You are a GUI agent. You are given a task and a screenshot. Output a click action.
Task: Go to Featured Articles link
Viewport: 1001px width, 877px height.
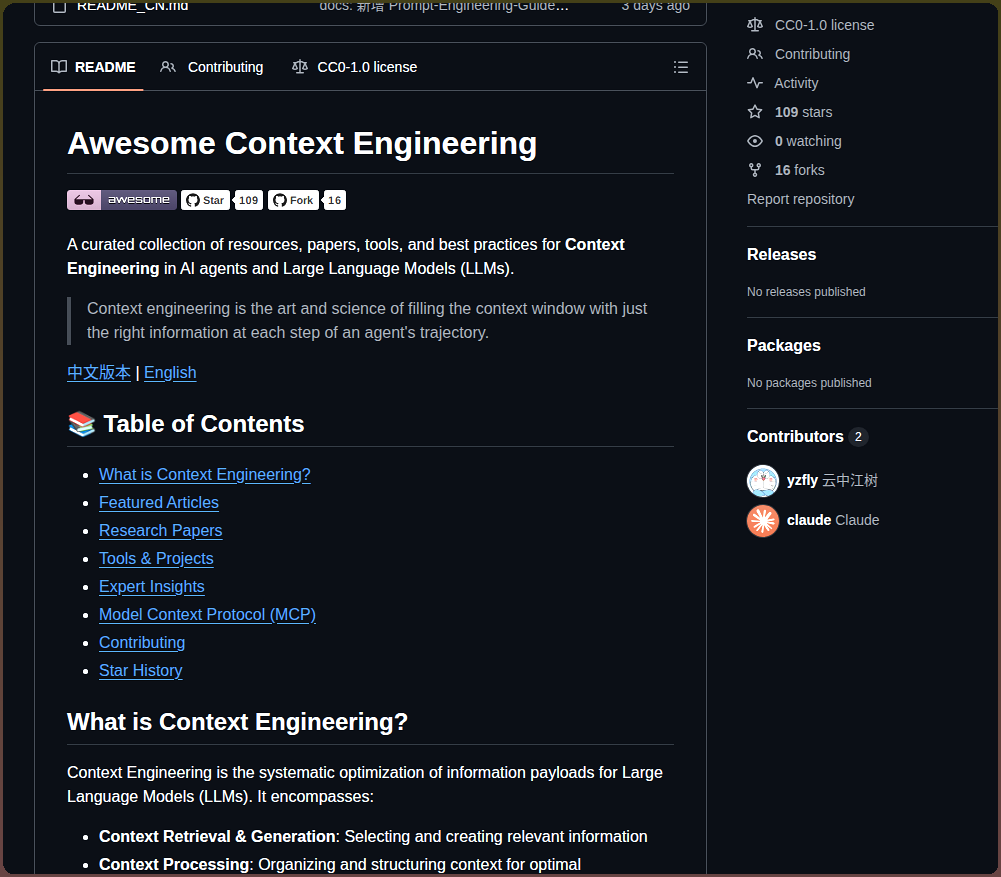coord(158,503)
